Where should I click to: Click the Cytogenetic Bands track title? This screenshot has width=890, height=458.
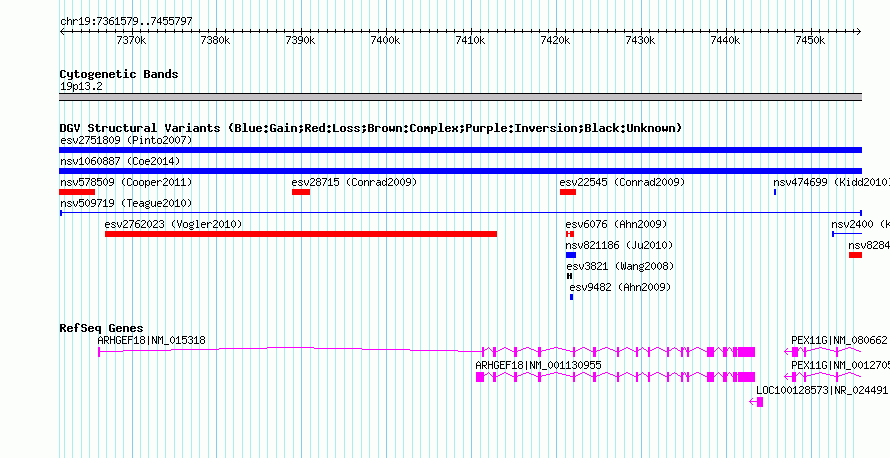click(119, 74)
